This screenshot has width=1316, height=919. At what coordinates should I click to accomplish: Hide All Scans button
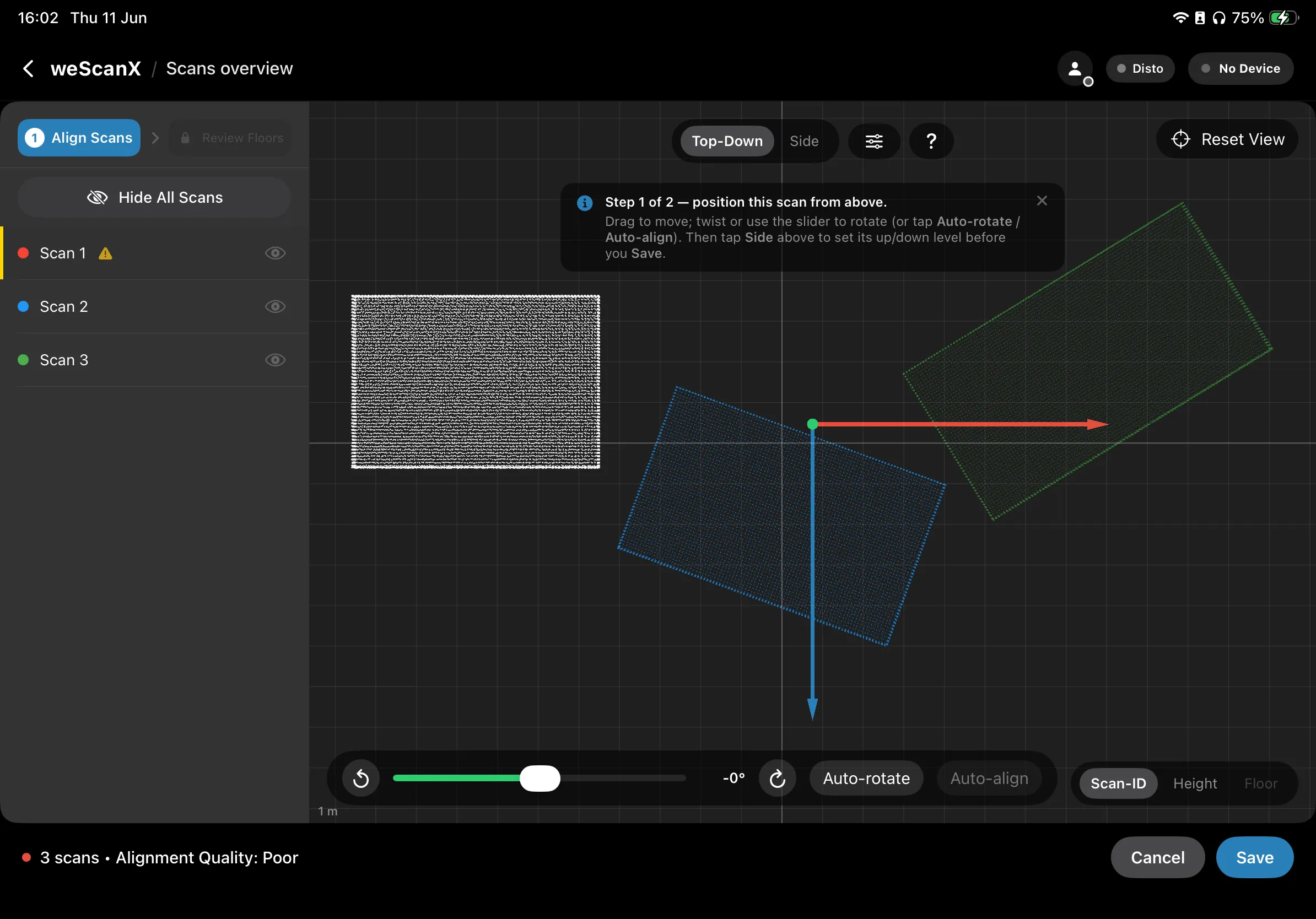(x=154, y=198)
